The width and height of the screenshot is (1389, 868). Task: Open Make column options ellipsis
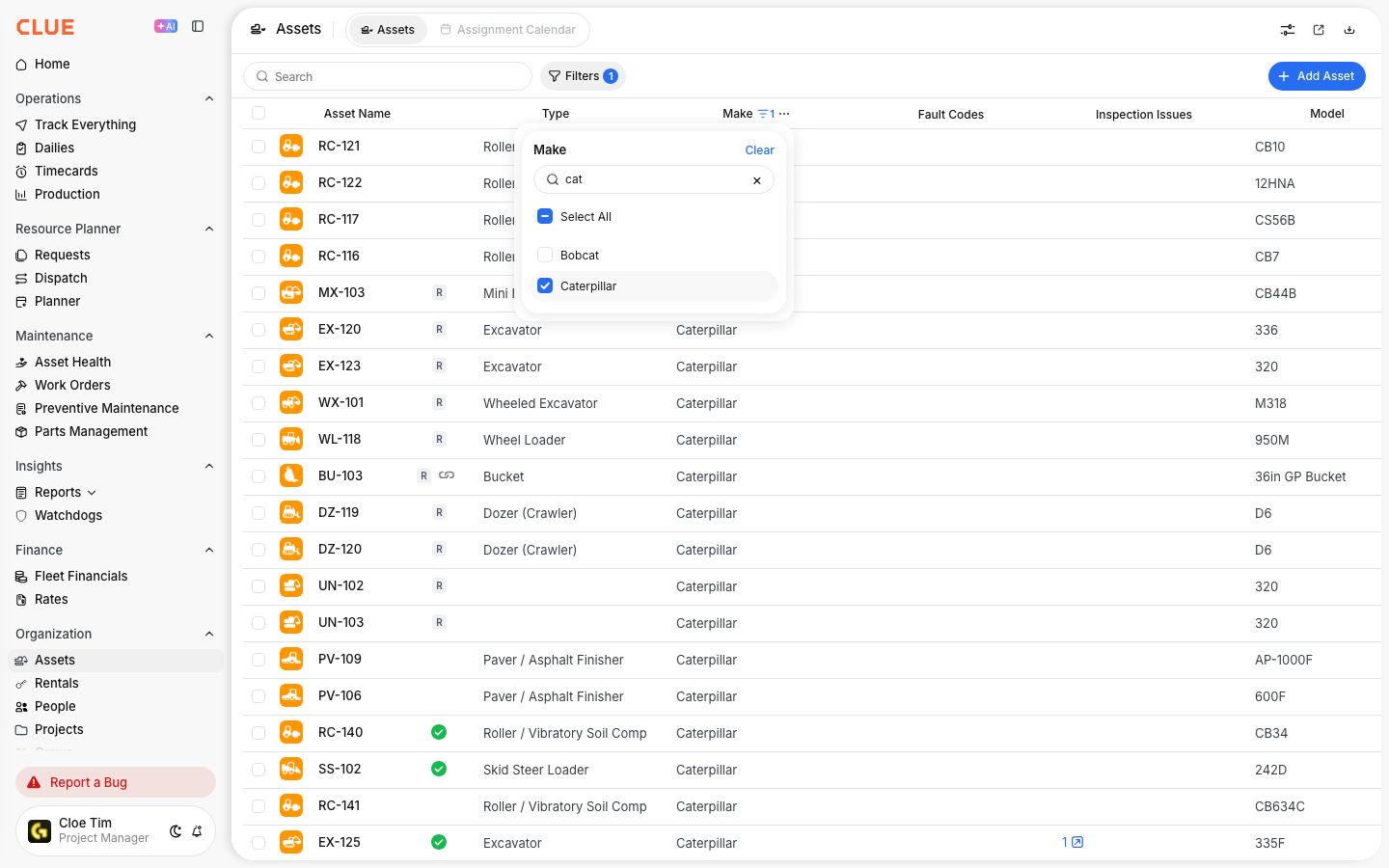pyautogui.click(x=784, y=114)
